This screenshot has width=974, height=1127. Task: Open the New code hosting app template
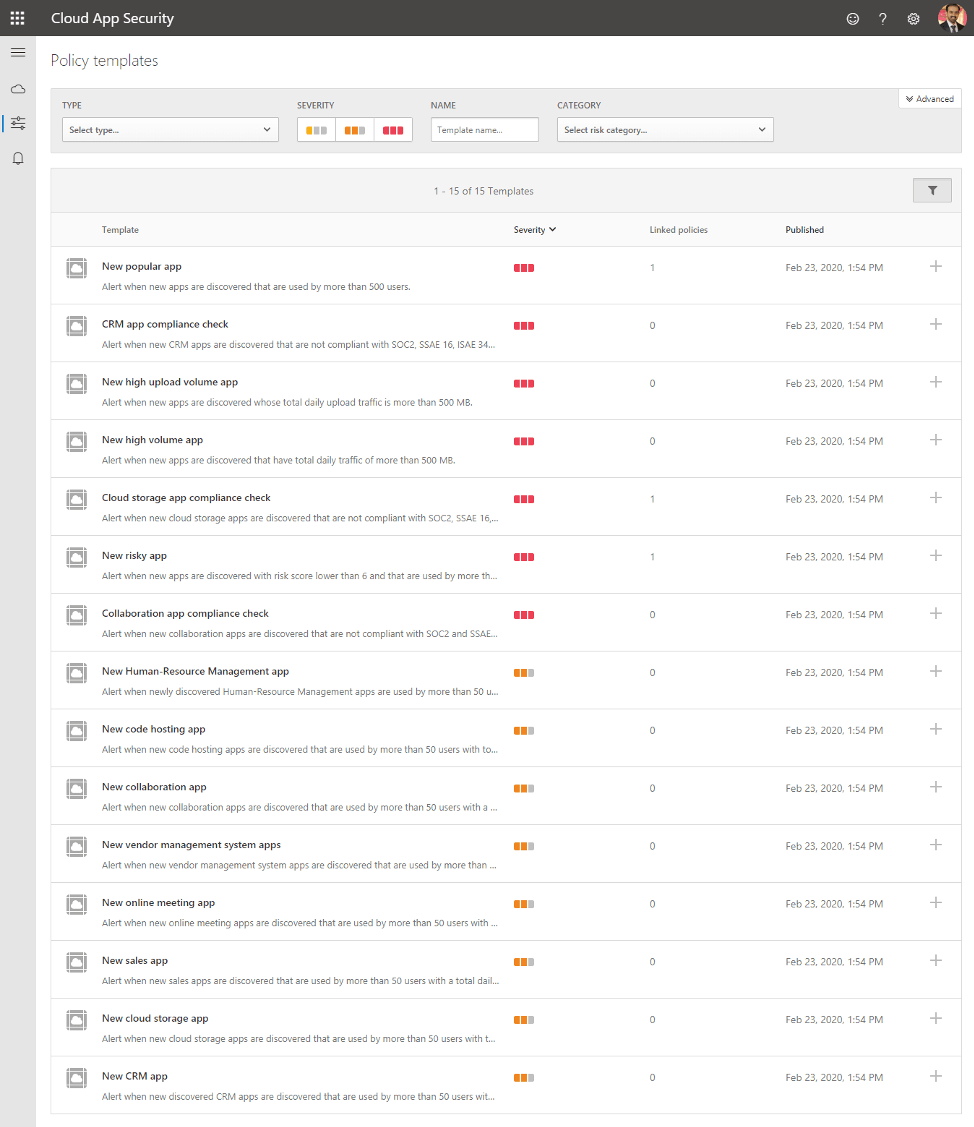tap(154, 730)
